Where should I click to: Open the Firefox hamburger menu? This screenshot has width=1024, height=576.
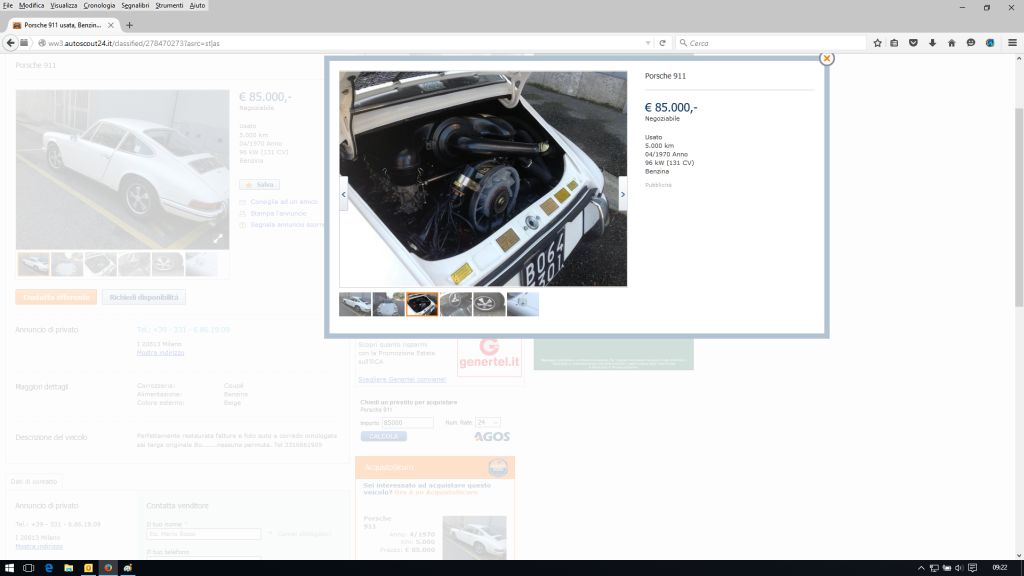tap(1012, 43)
